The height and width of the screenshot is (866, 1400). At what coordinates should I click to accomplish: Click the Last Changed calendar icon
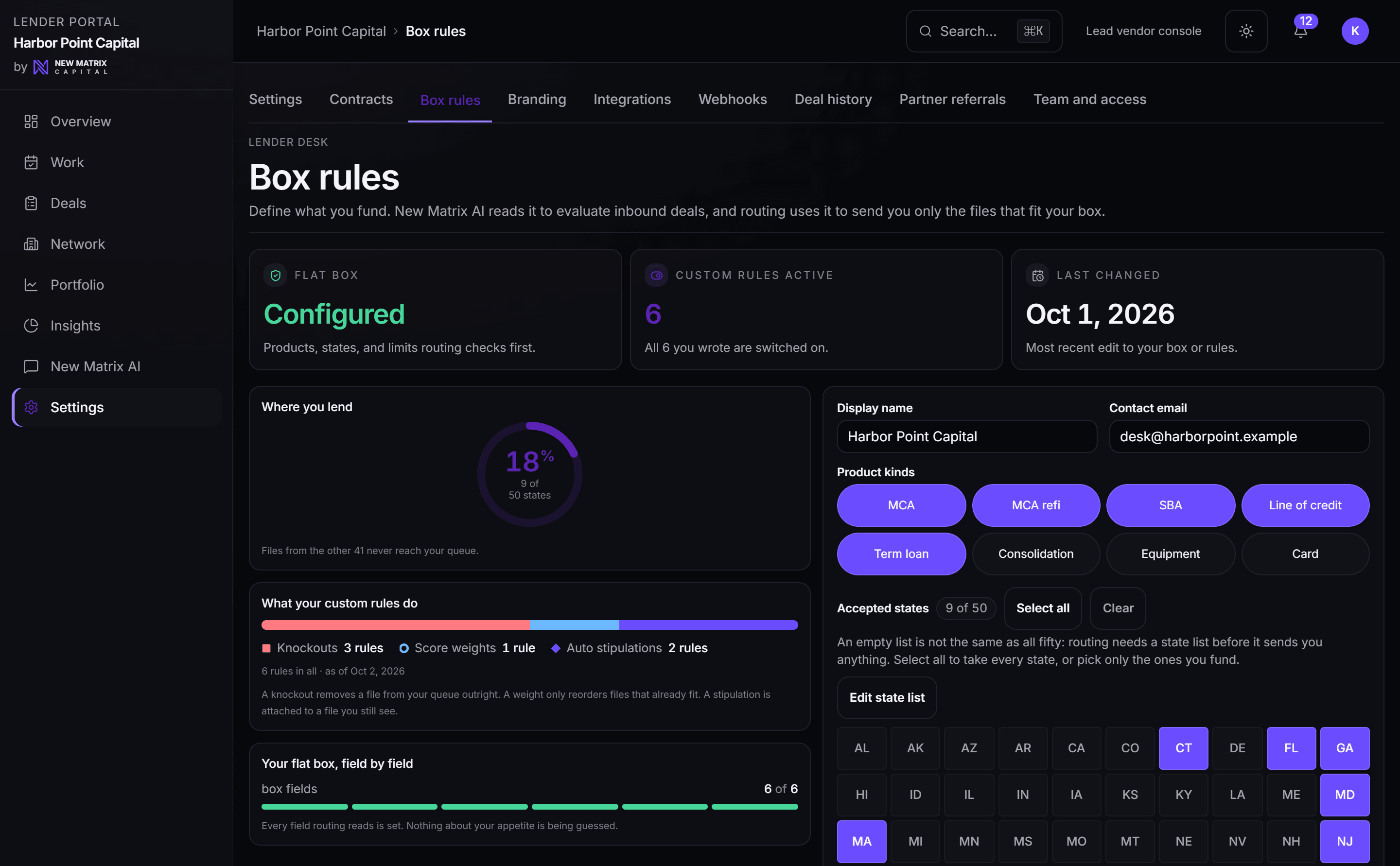pos(1037,276)
